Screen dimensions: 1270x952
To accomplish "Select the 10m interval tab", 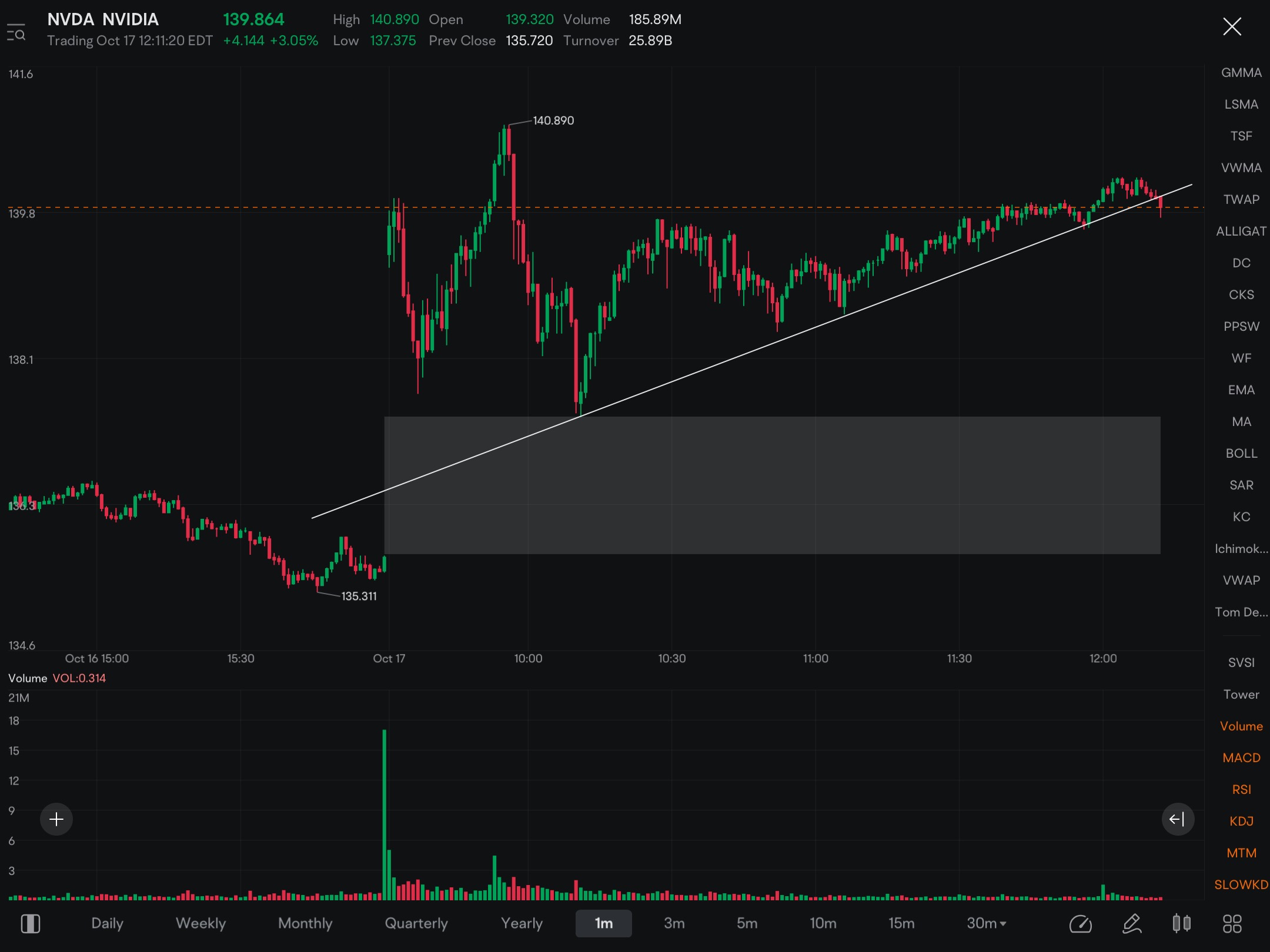I will click(823, 924).
